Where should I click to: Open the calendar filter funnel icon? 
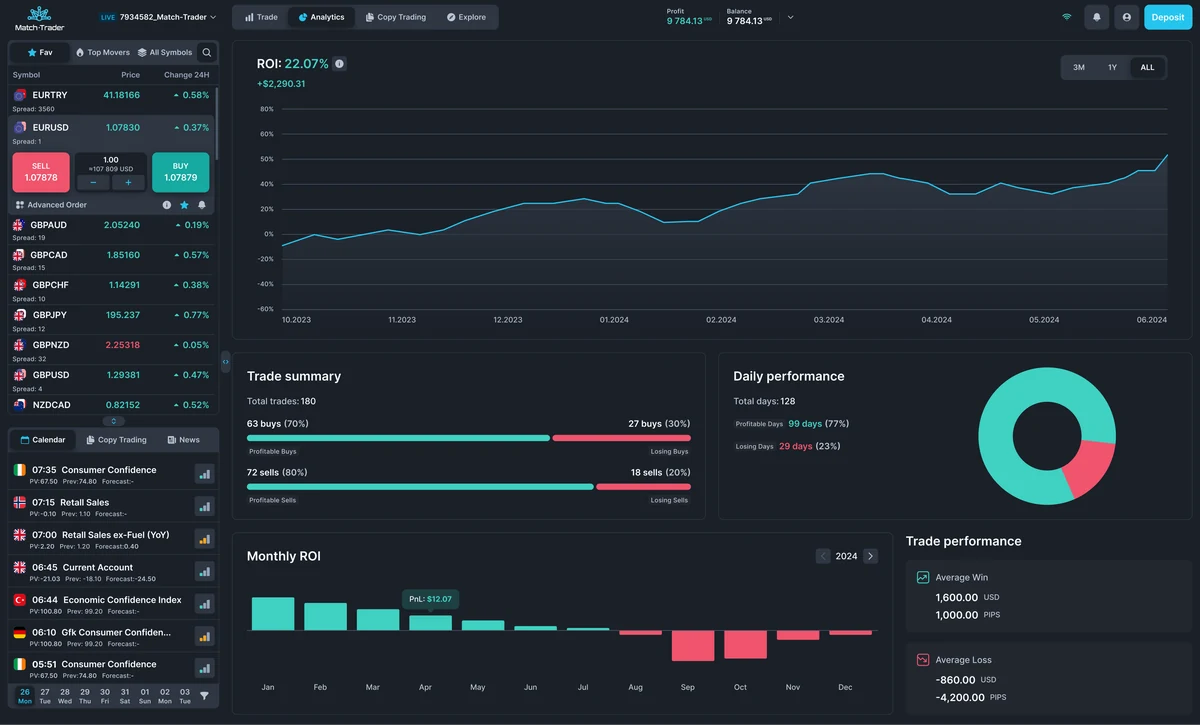tap(204, 695)
